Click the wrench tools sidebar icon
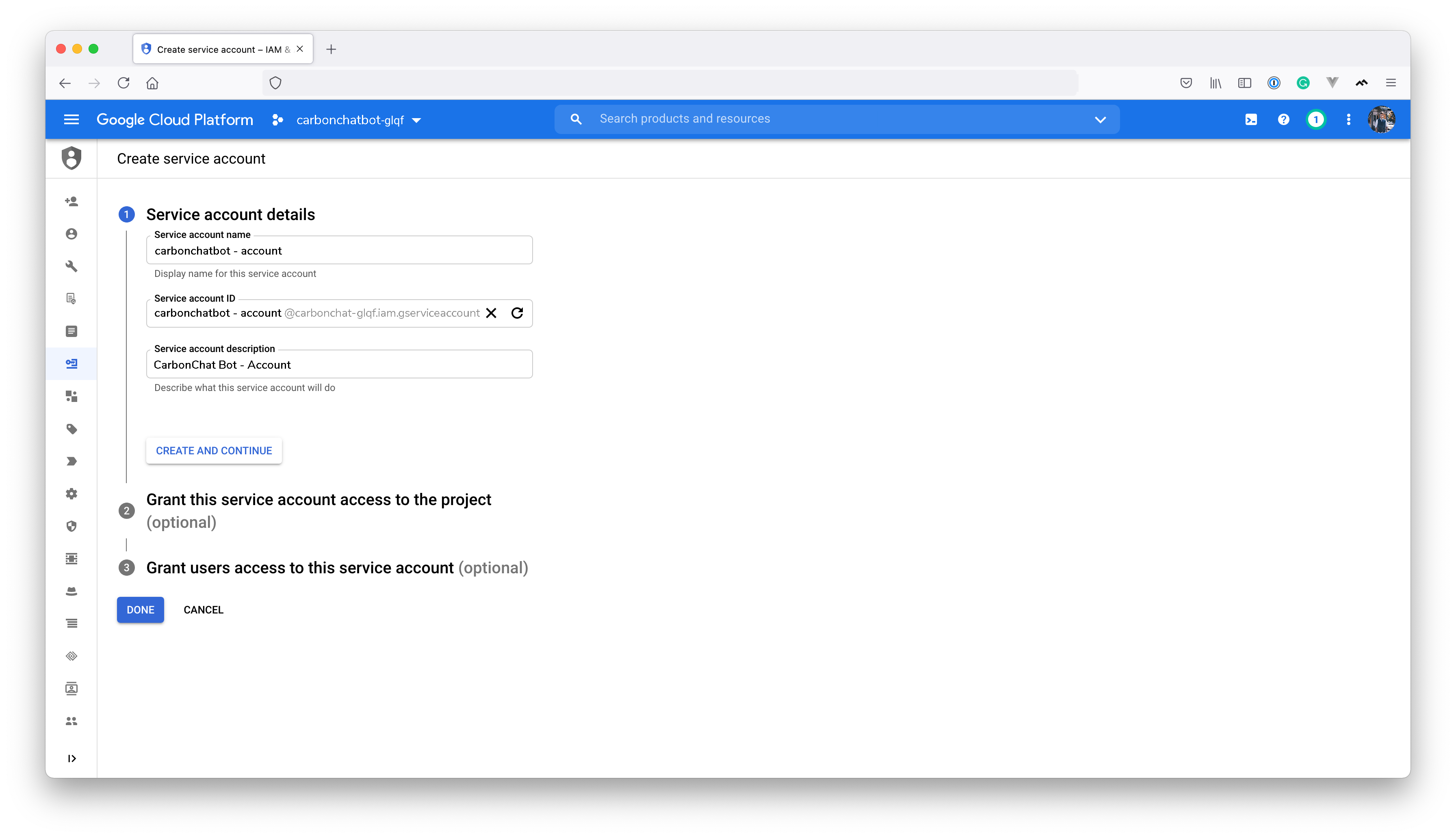Image resolution: width=1456 pixels, height=838 pixels. point(71,266)
